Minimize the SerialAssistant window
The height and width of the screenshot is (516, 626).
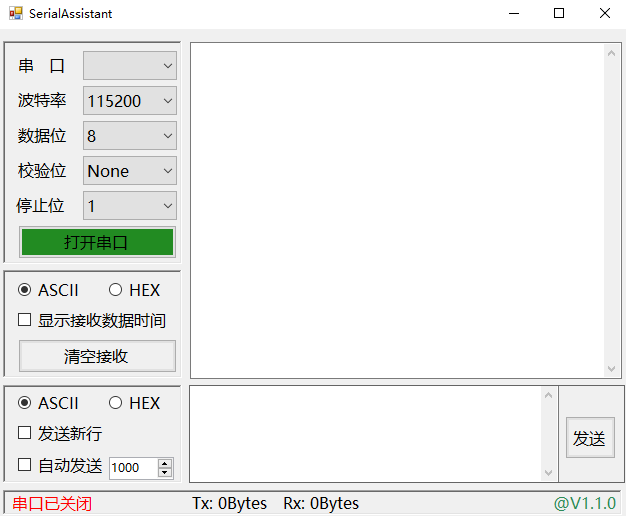pos(514,14)
